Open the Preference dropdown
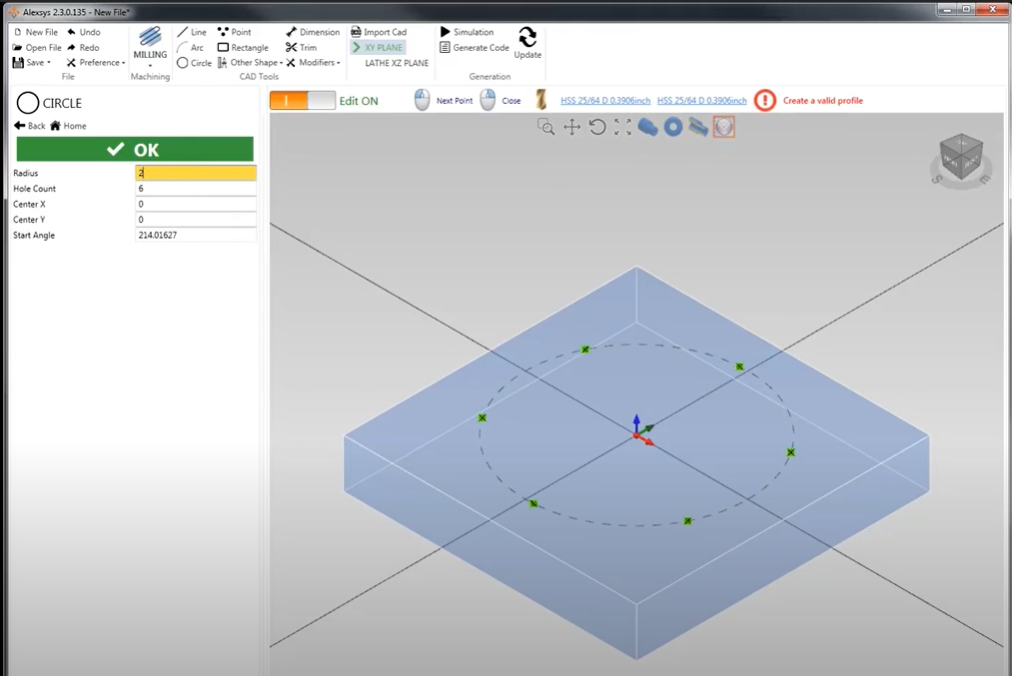This screenshot has height=676, width=1012. pos(96,63)
